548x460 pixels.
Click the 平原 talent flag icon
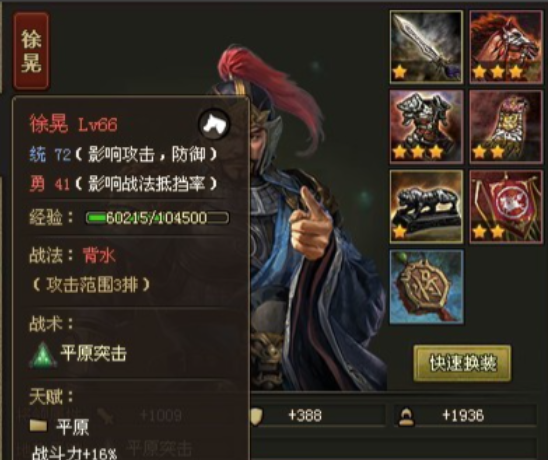click(x=38, y=426)
